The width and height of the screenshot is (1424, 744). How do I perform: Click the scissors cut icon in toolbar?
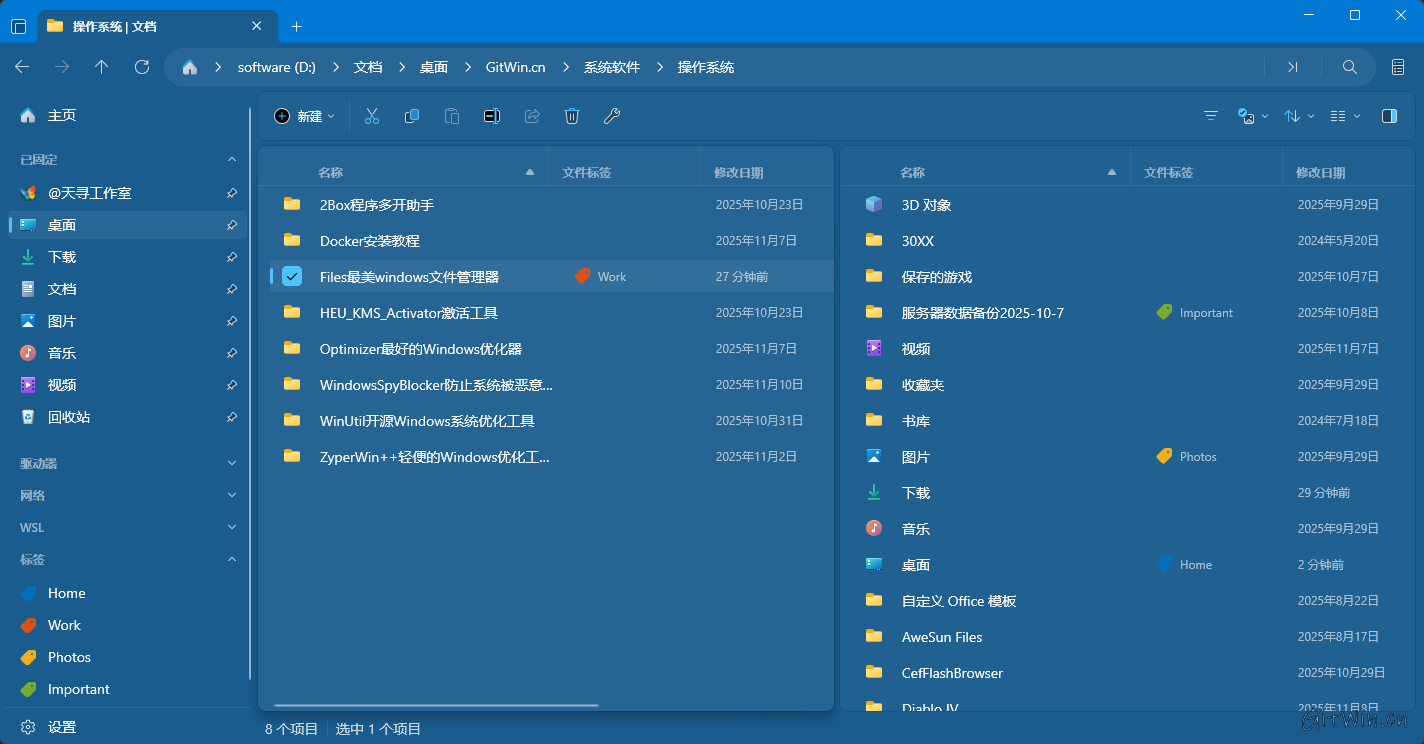372,116
